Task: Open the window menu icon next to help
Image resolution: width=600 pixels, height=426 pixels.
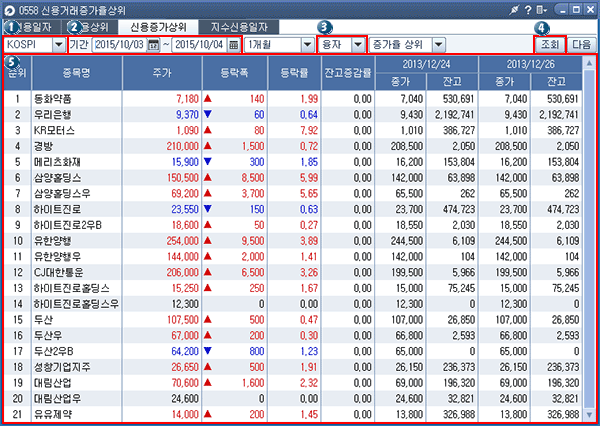Action: point(541,10)
